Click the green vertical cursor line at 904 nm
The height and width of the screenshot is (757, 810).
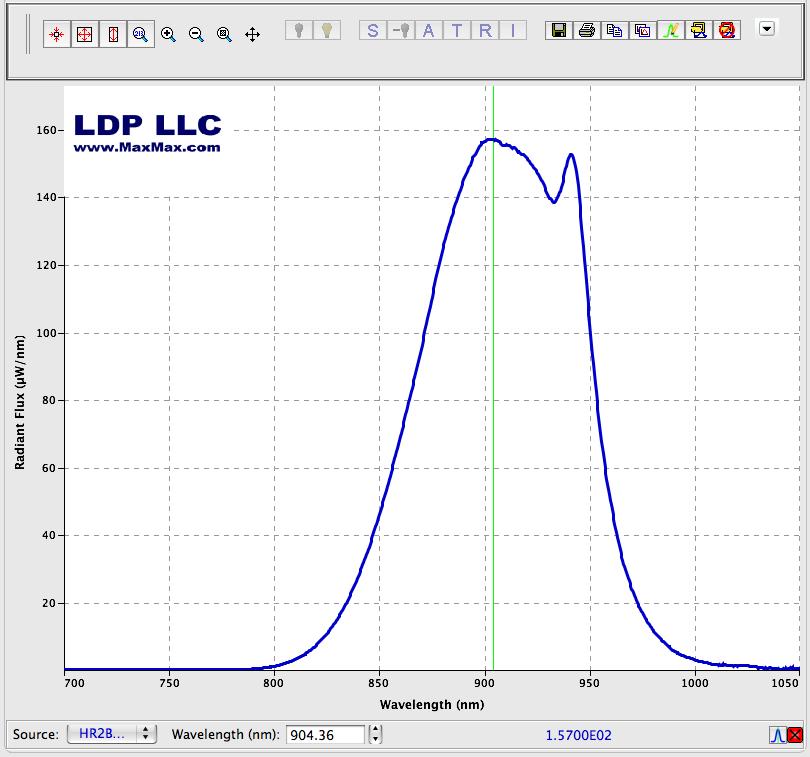[493, 378]
